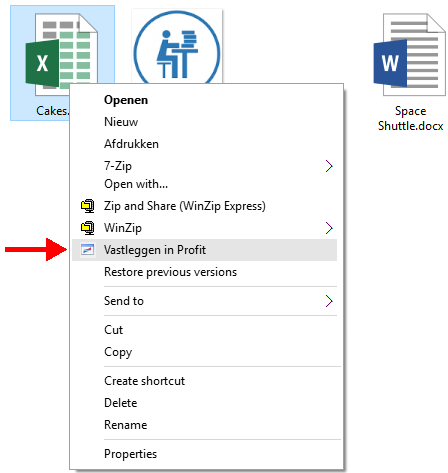Click the WinZip Express icon in menu
Viewport: 448px width, 473px height.
point(88,206)
